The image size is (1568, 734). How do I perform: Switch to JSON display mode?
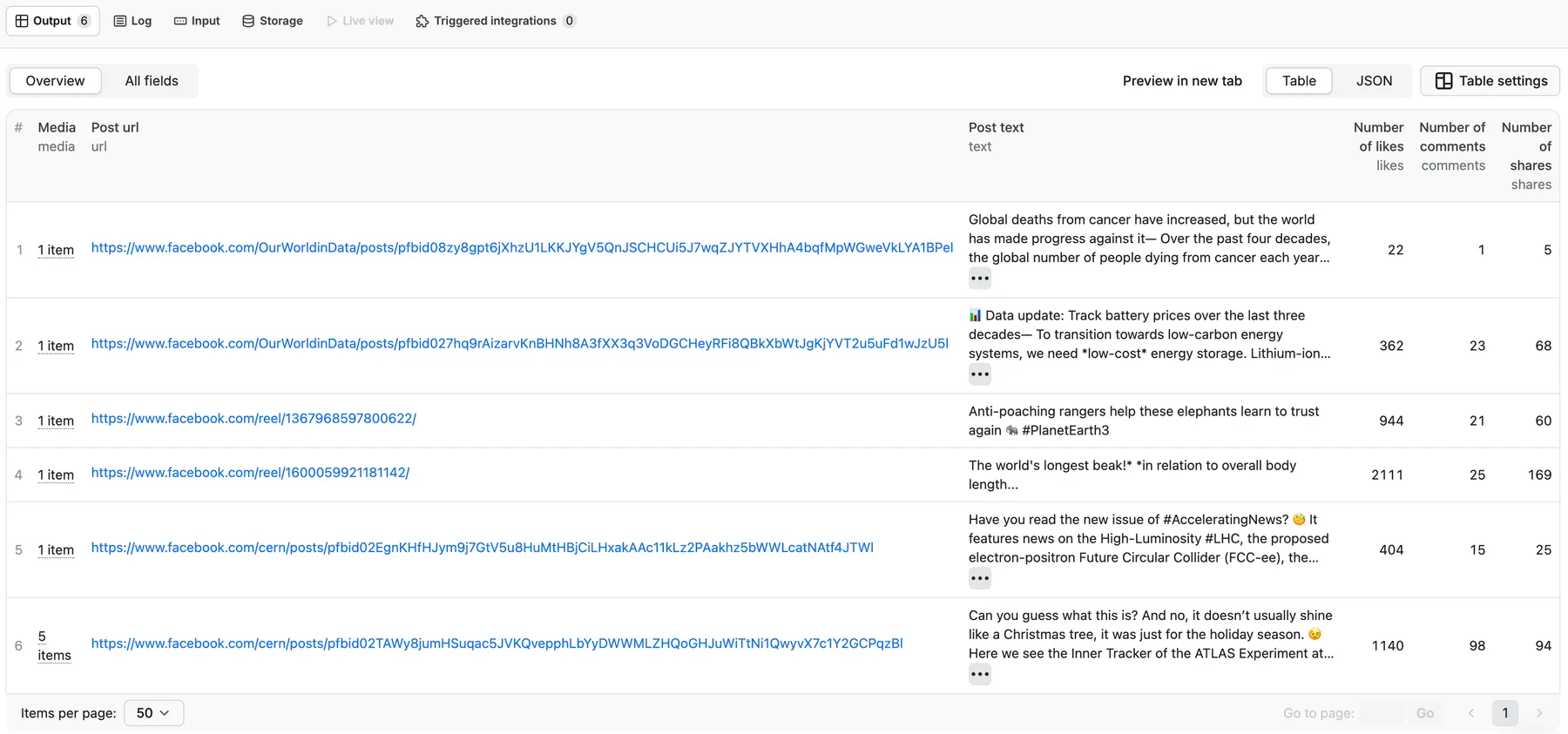click(x=1374, y=81)
